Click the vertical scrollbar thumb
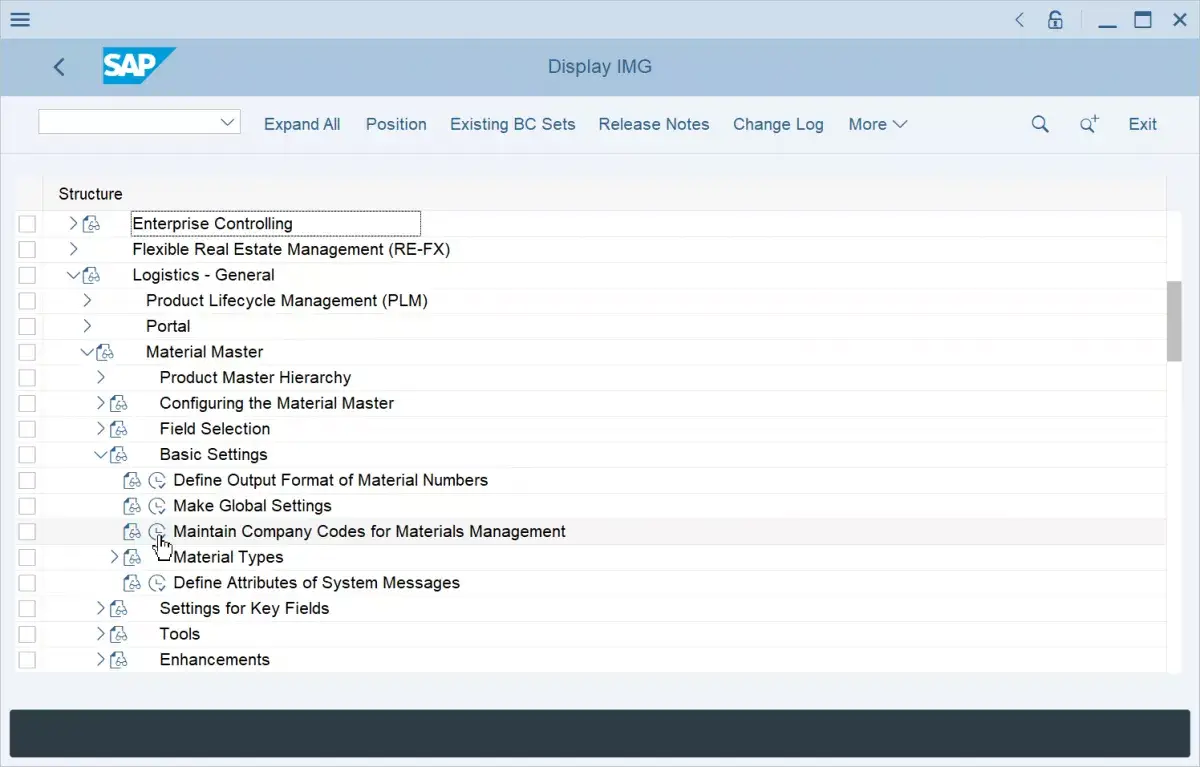This screenshot has height=767, width=1200. pyautogui.click(x=1174, y=320)
